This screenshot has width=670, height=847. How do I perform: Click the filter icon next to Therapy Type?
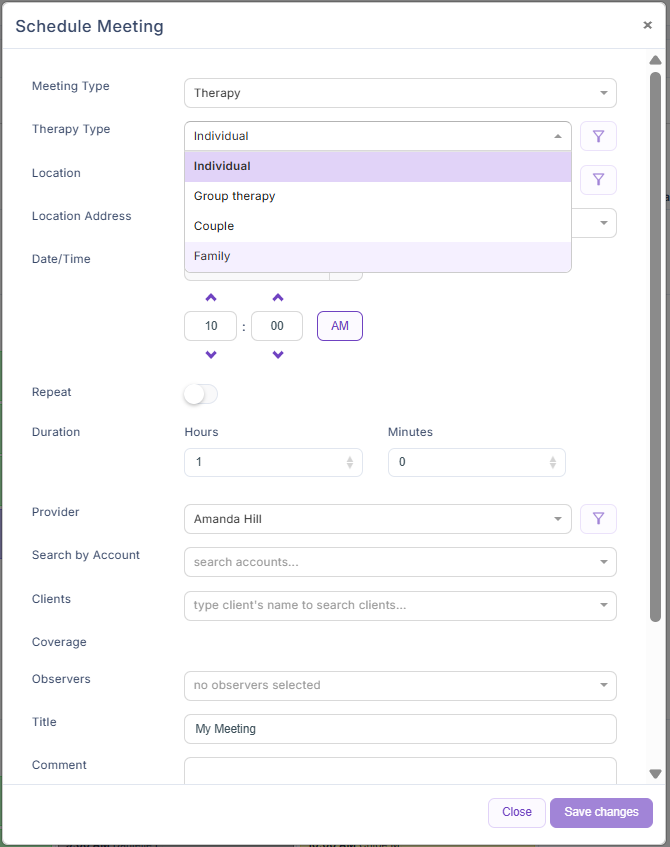(x=598, y=136)
